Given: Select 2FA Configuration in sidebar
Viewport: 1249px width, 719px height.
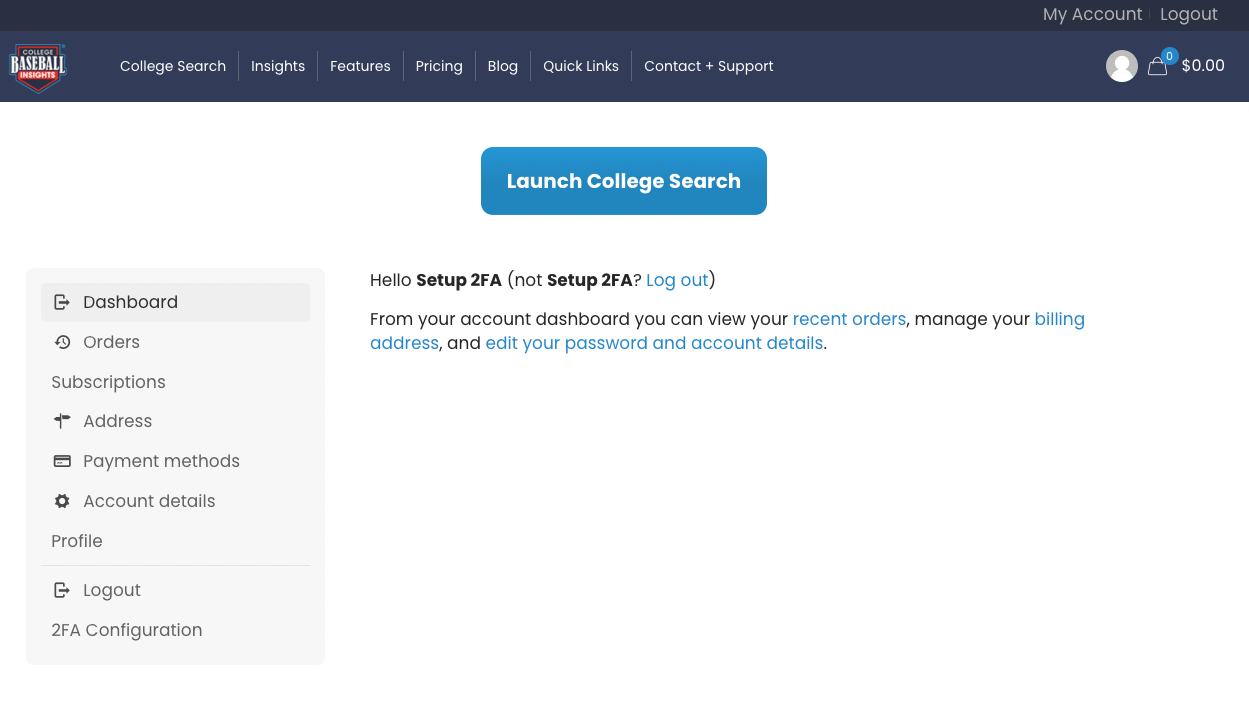Looking at the screenshot, I should point(127,630).
